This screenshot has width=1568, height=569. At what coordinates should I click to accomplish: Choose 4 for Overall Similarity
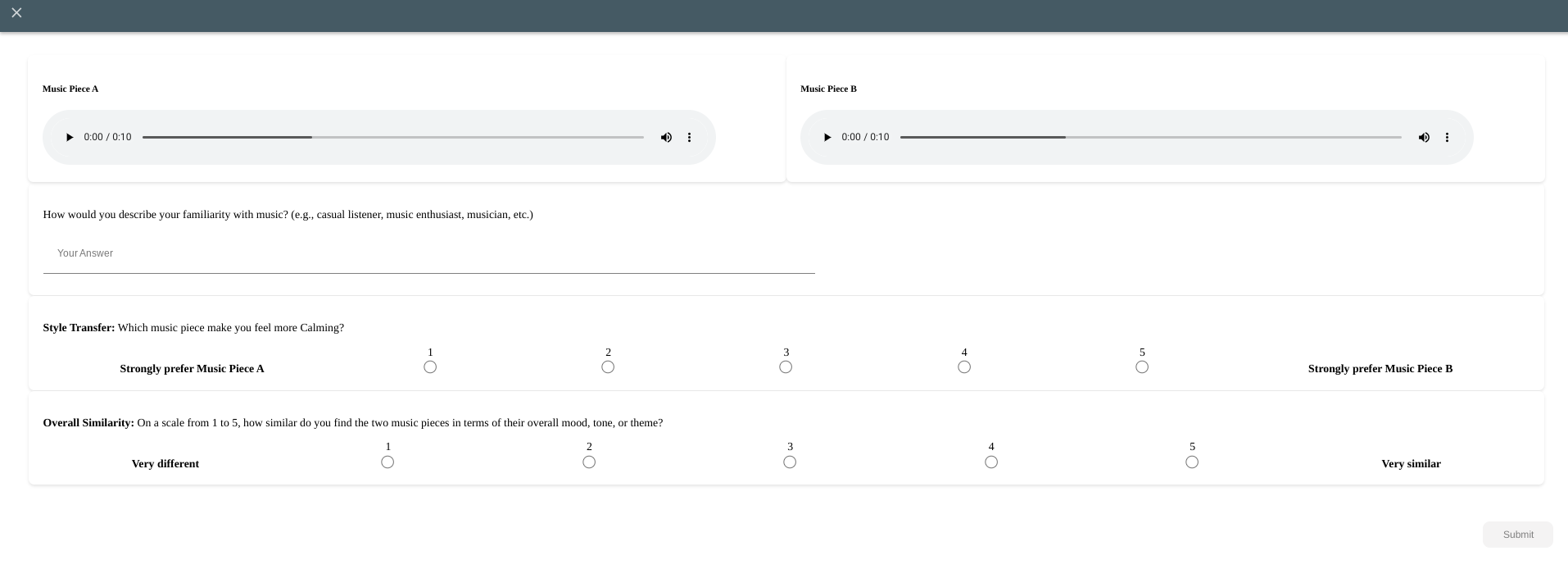[x=991, y=462]
